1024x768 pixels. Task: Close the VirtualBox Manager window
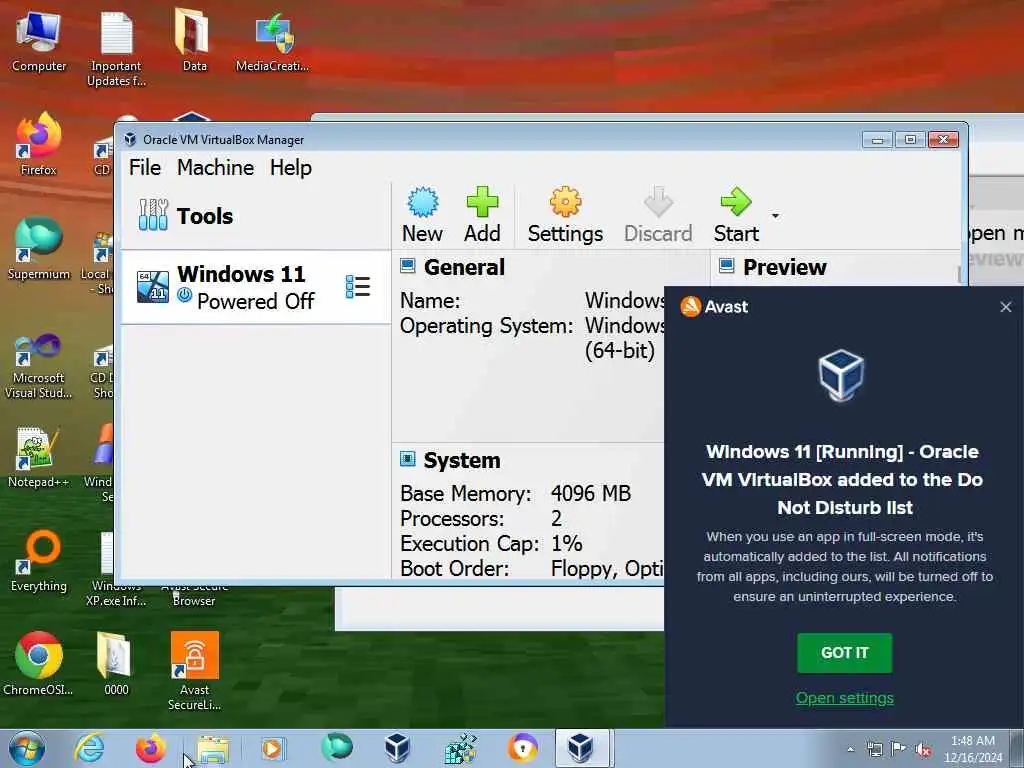tap(944, 140)
